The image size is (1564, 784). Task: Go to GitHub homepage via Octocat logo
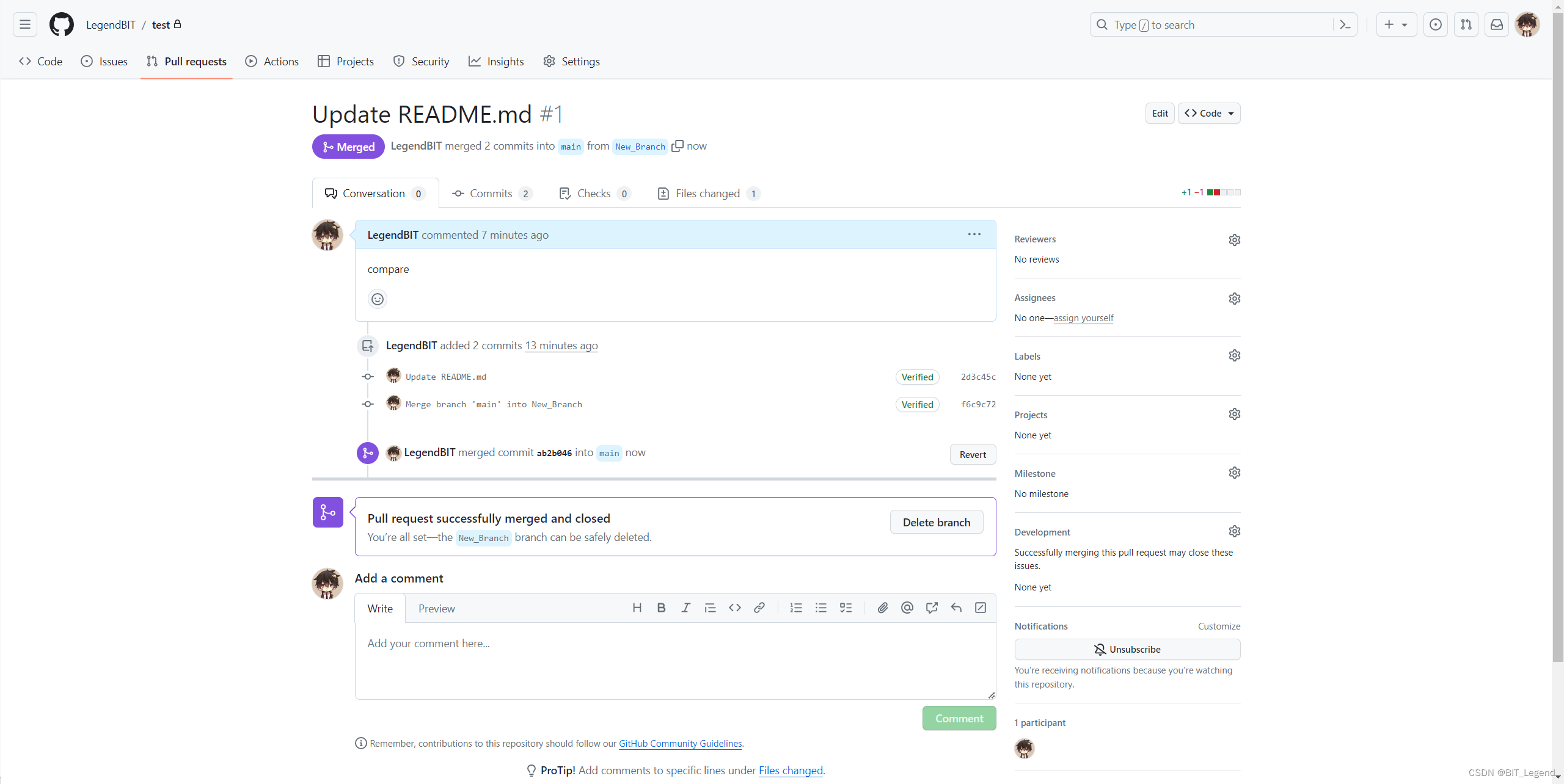(61, 24)
